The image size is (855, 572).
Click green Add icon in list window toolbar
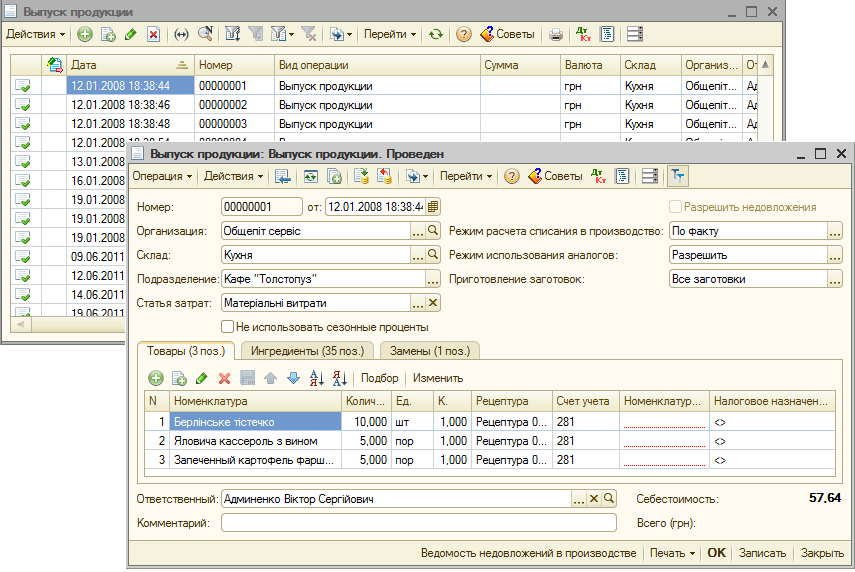click(x=85, y=34)
